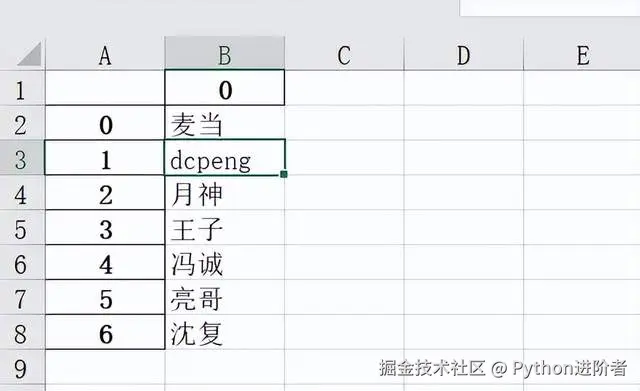Select column B header

(224, 53)
